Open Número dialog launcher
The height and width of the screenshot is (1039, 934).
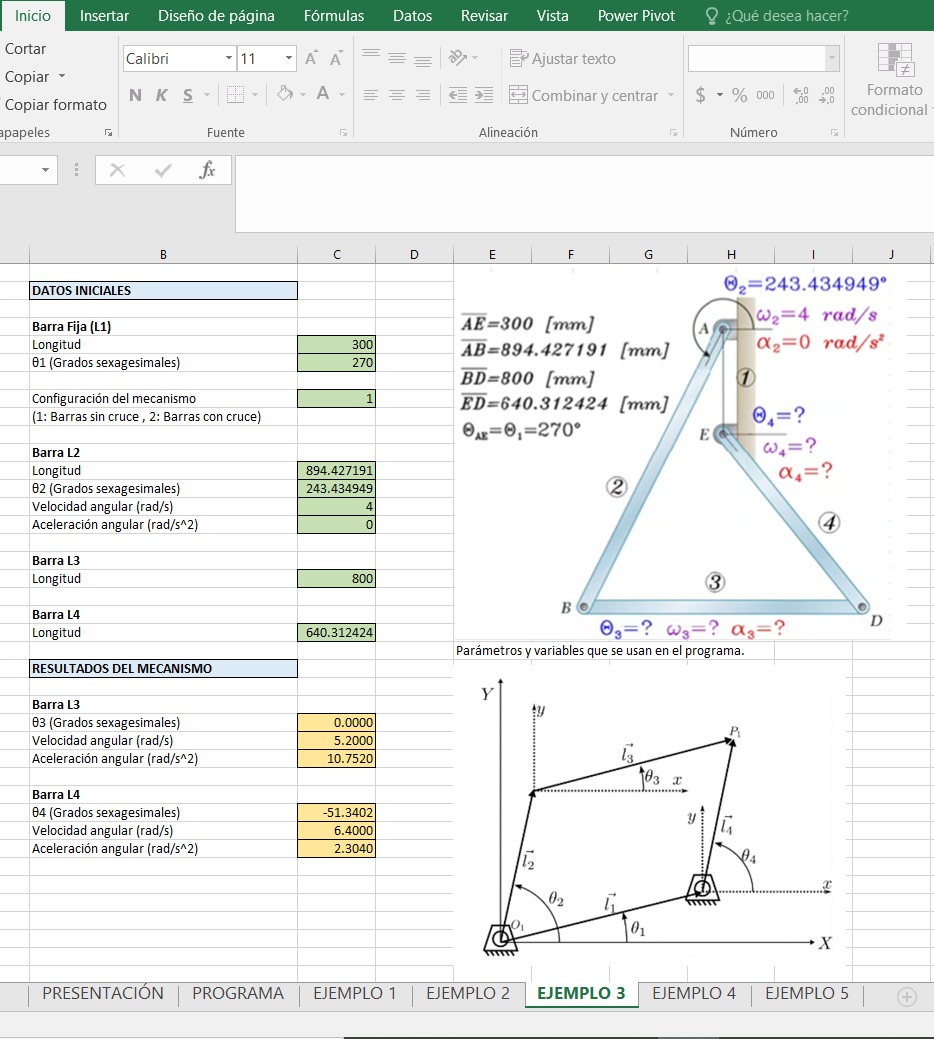pos(834,133)
